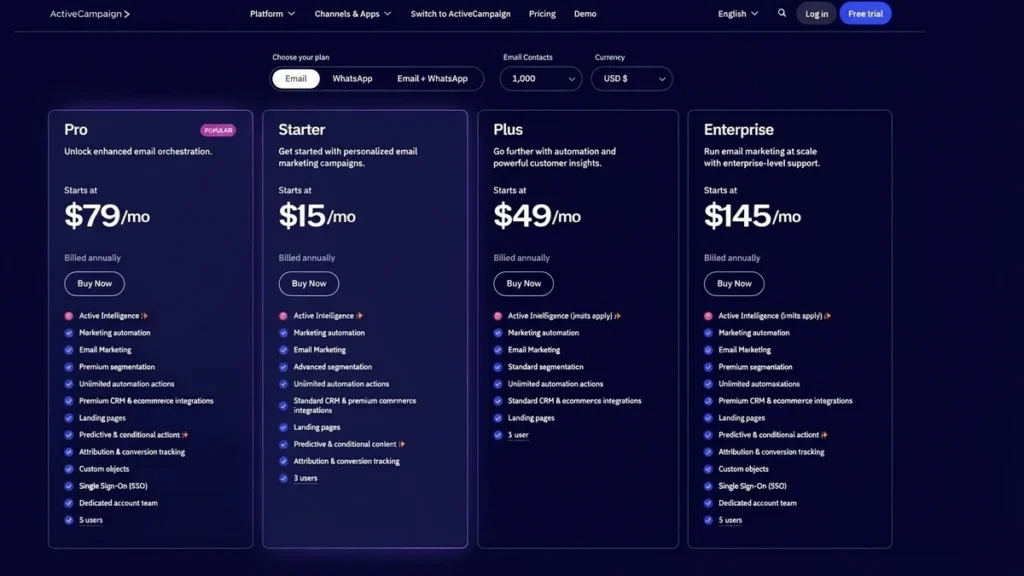Click checkmark next to Enterprise Premium segmentation
The image size is (1024, 576).
709,367
